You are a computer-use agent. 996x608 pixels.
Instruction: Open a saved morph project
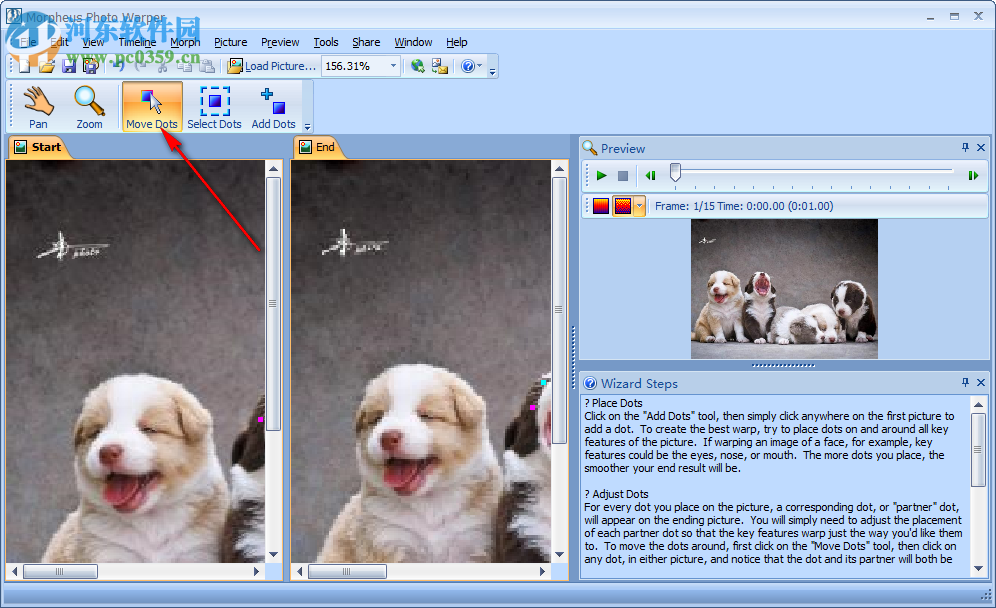tap(44, 65)
